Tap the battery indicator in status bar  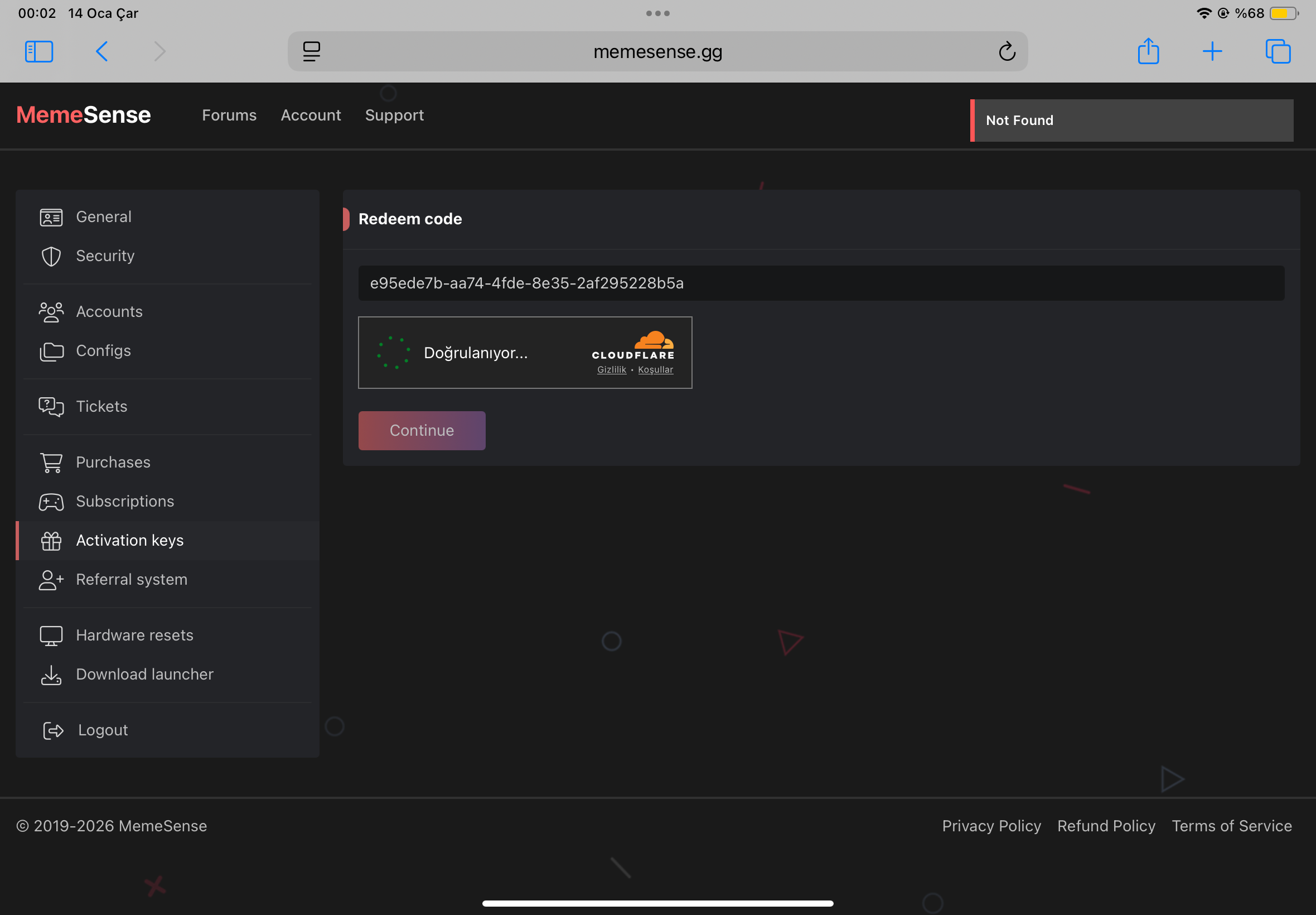1283,13
